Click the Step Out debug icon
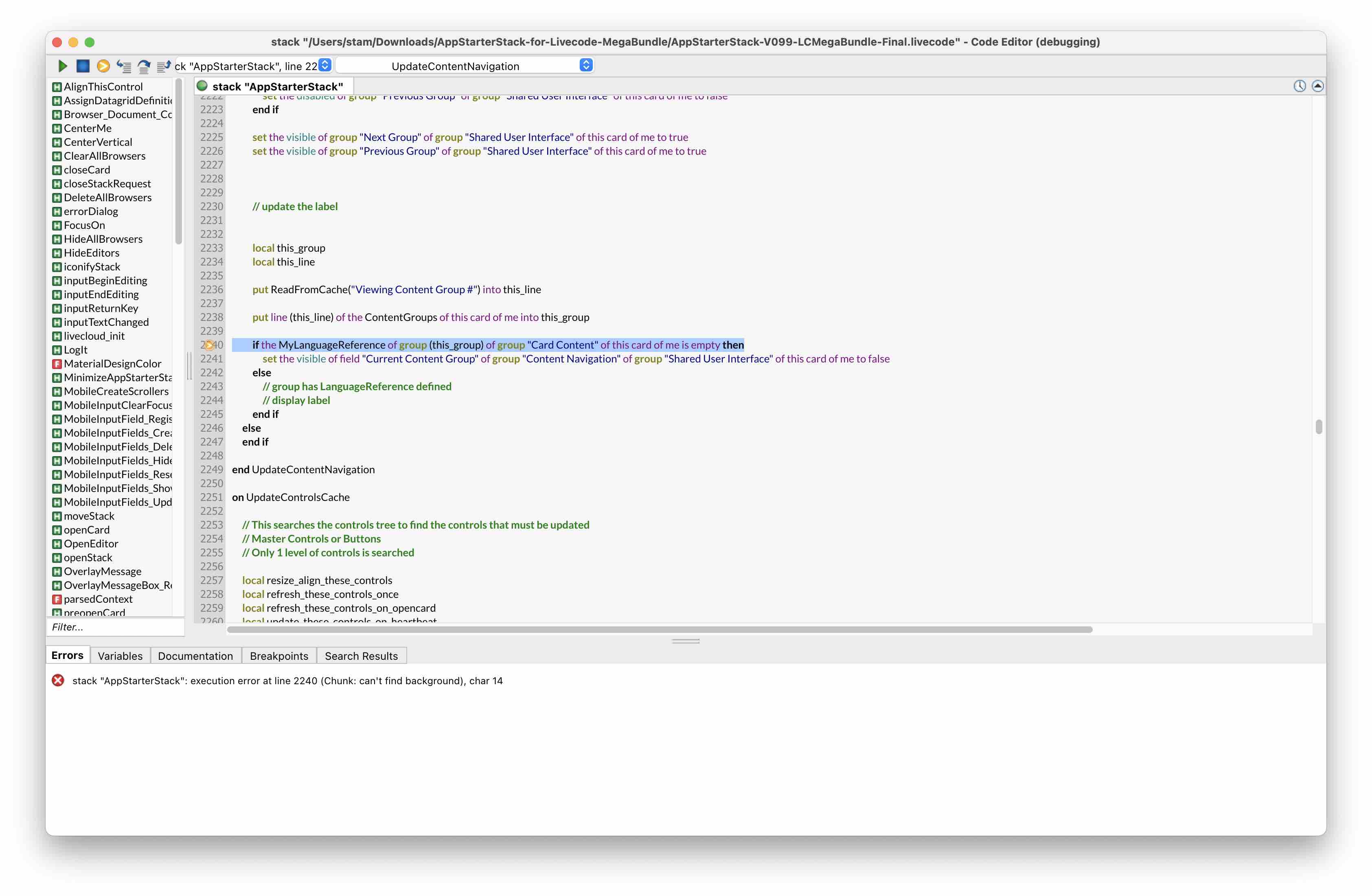1372x896 pixels. coord(164,66)
